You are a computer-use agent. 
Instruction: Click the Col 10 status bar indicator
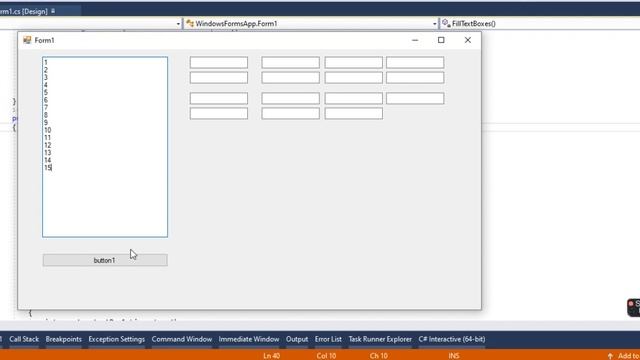(x=326, y=356)
